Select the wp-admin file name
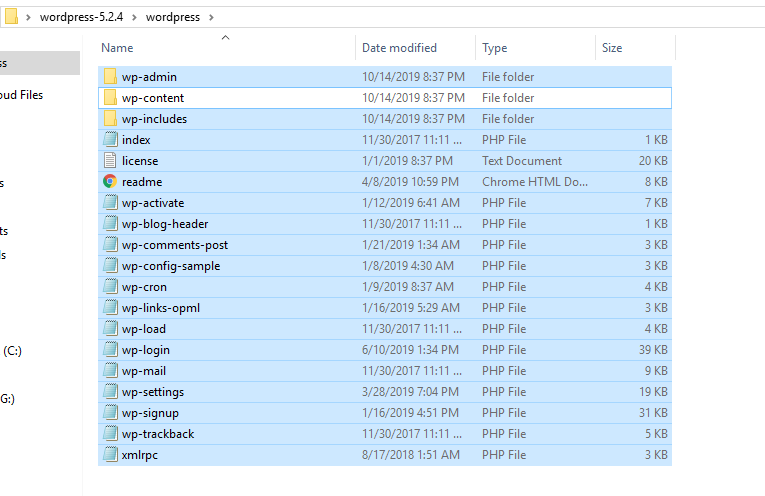The height and width of the screenshot is (496, 765). coord(149,77)
